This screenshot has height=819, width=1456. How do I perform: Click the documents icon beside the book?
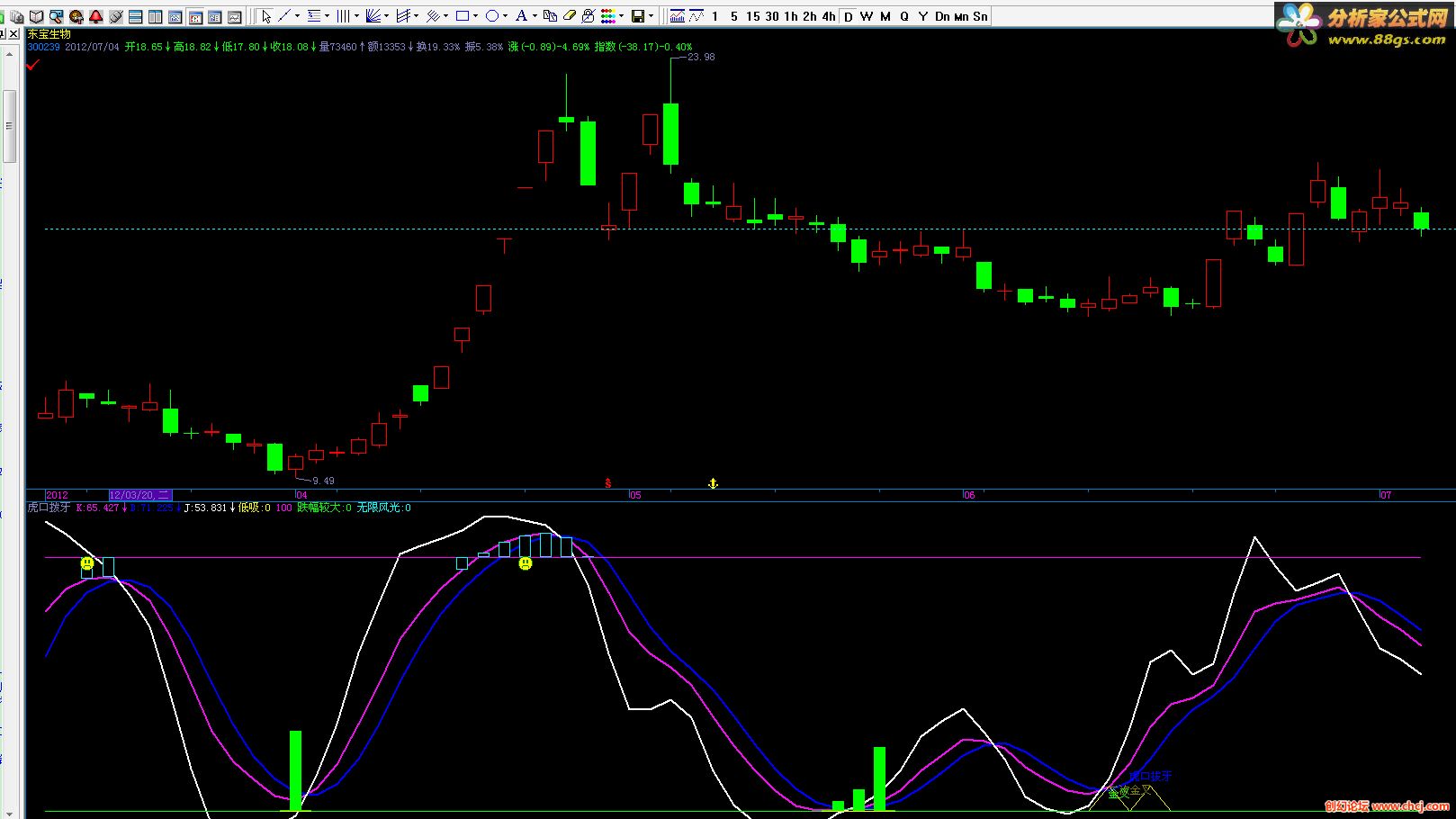click(16, 16)
